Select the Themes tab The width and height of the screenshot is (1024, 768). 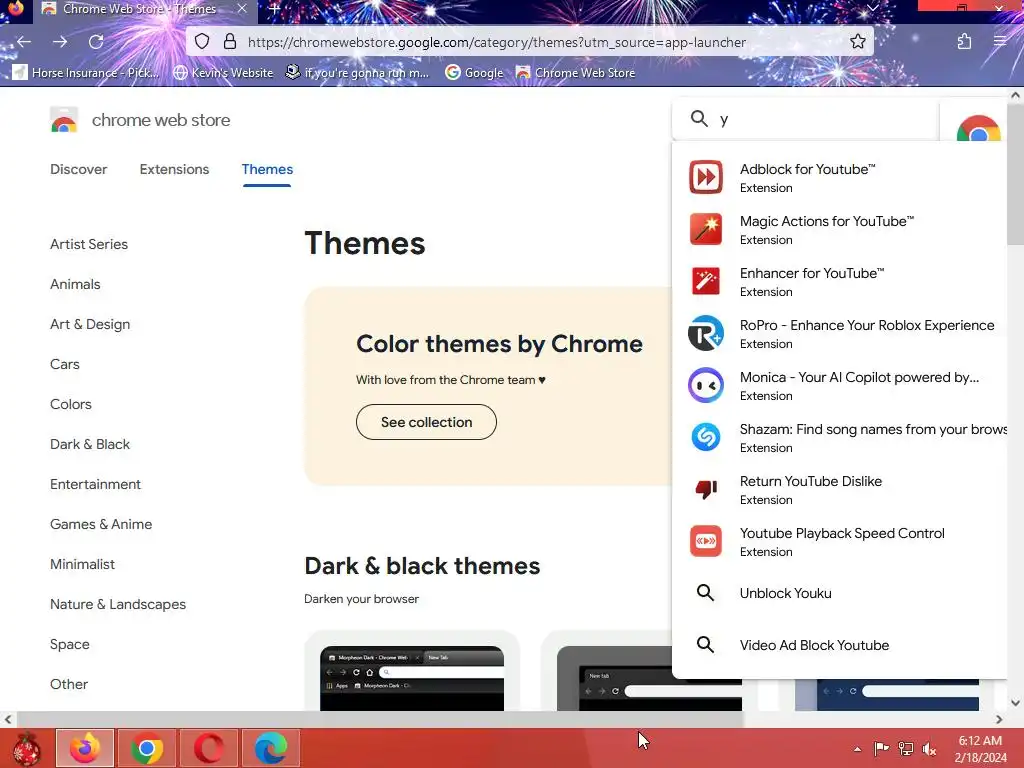click(x=267, y=169)
